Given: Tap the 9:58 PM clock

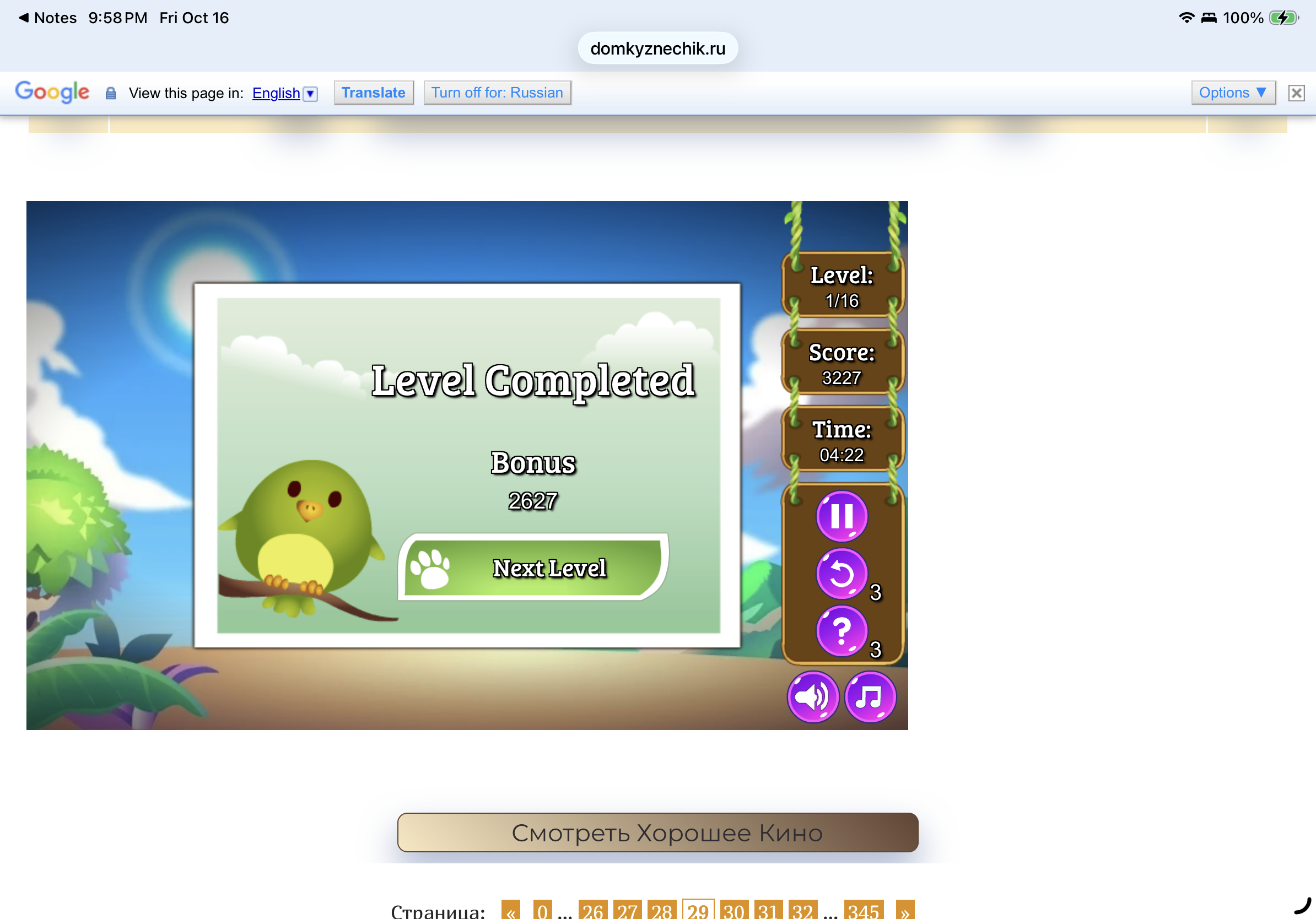Looking at the screenshot, I should (x=117, y=18).
